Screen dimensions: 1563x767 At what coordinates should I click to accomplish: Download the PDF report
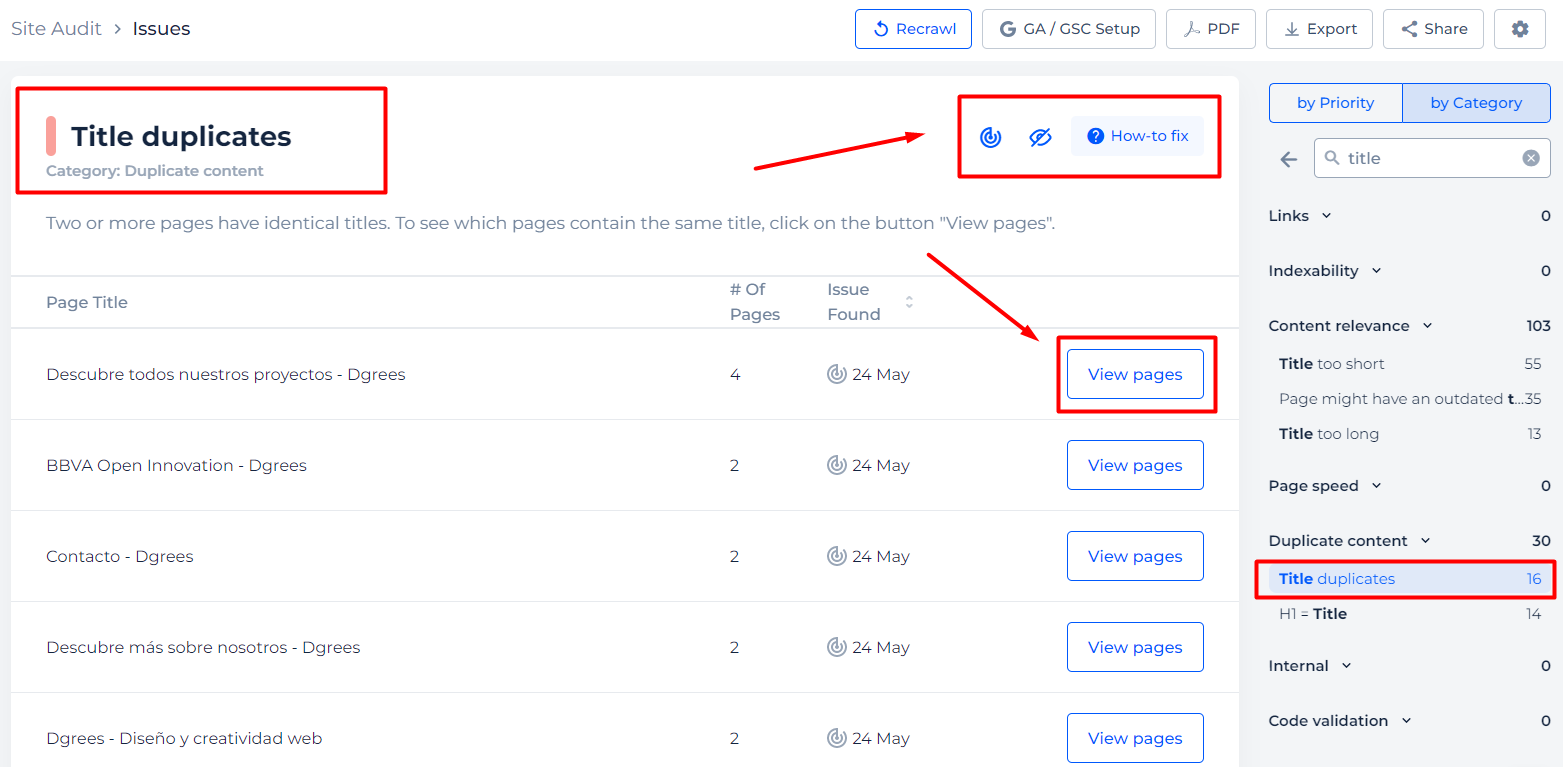coord(1211,29)
